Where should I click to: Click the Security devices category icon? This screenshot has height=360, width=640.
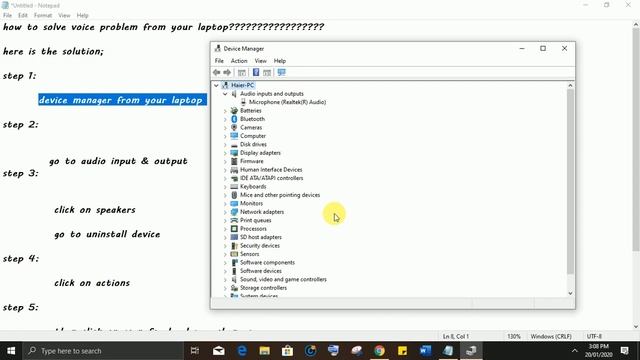pyautogui.click(x=234, y=245)
